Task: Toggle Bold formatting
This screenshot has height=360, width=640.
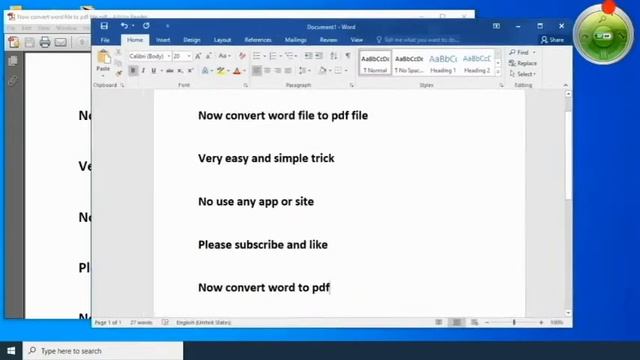Action: [133, 71]
